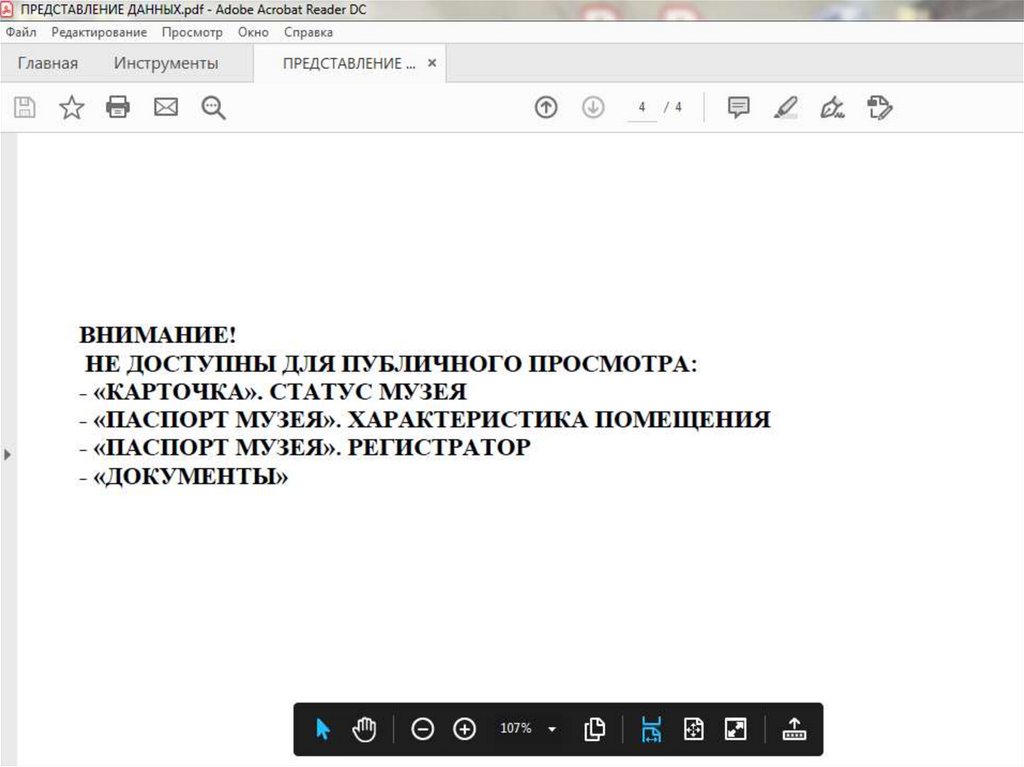Go to previous page arrow
The width and height of the screenshot is (1024, 767).
tap(546, 107)
